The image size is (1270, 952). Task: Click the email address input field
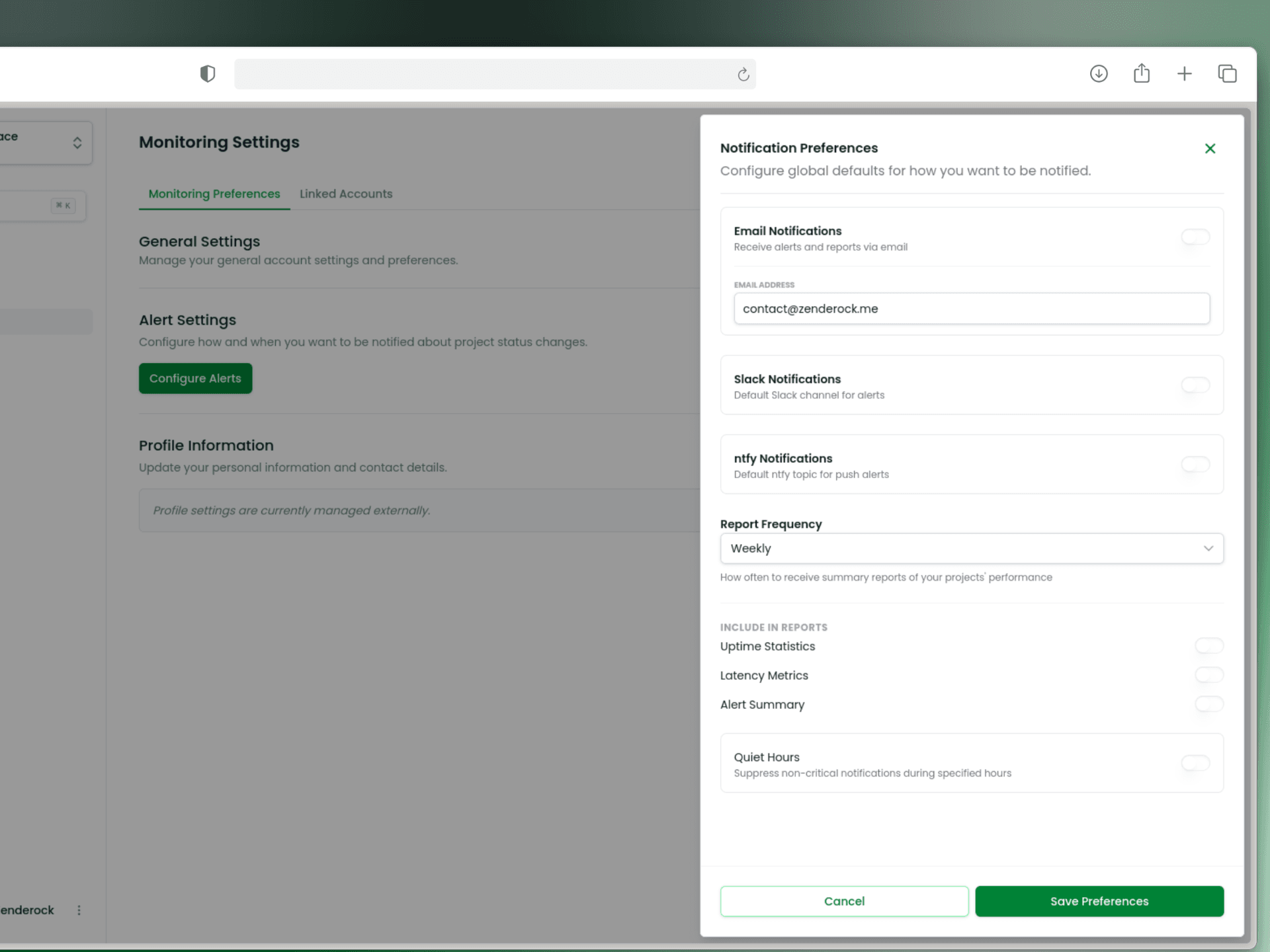[972, 308]
